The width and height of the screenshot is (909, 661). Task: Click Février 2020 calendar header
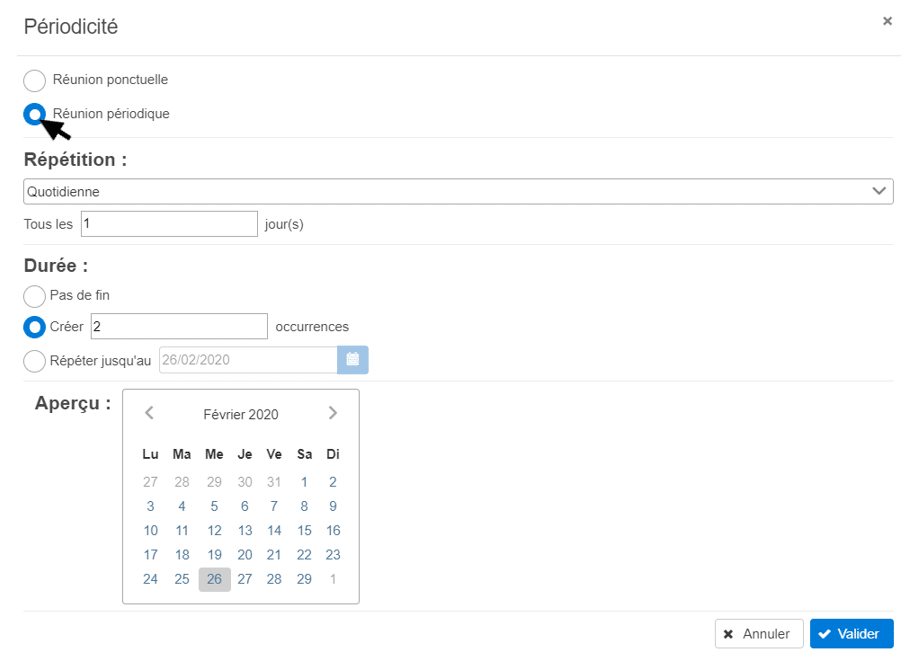pyautogui.click(x=241, y=414)
